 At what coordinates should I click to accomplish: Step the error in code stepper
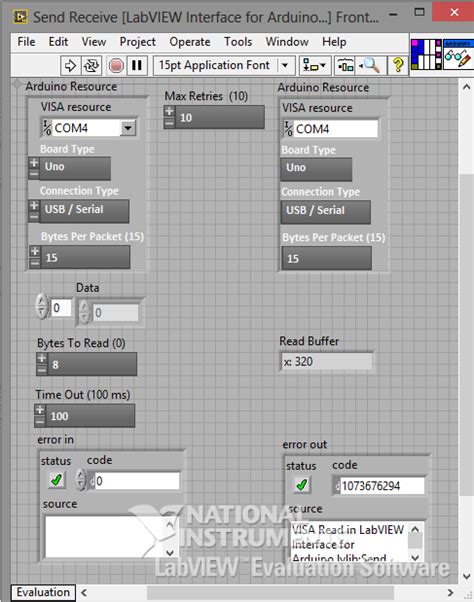coord(81,480)
